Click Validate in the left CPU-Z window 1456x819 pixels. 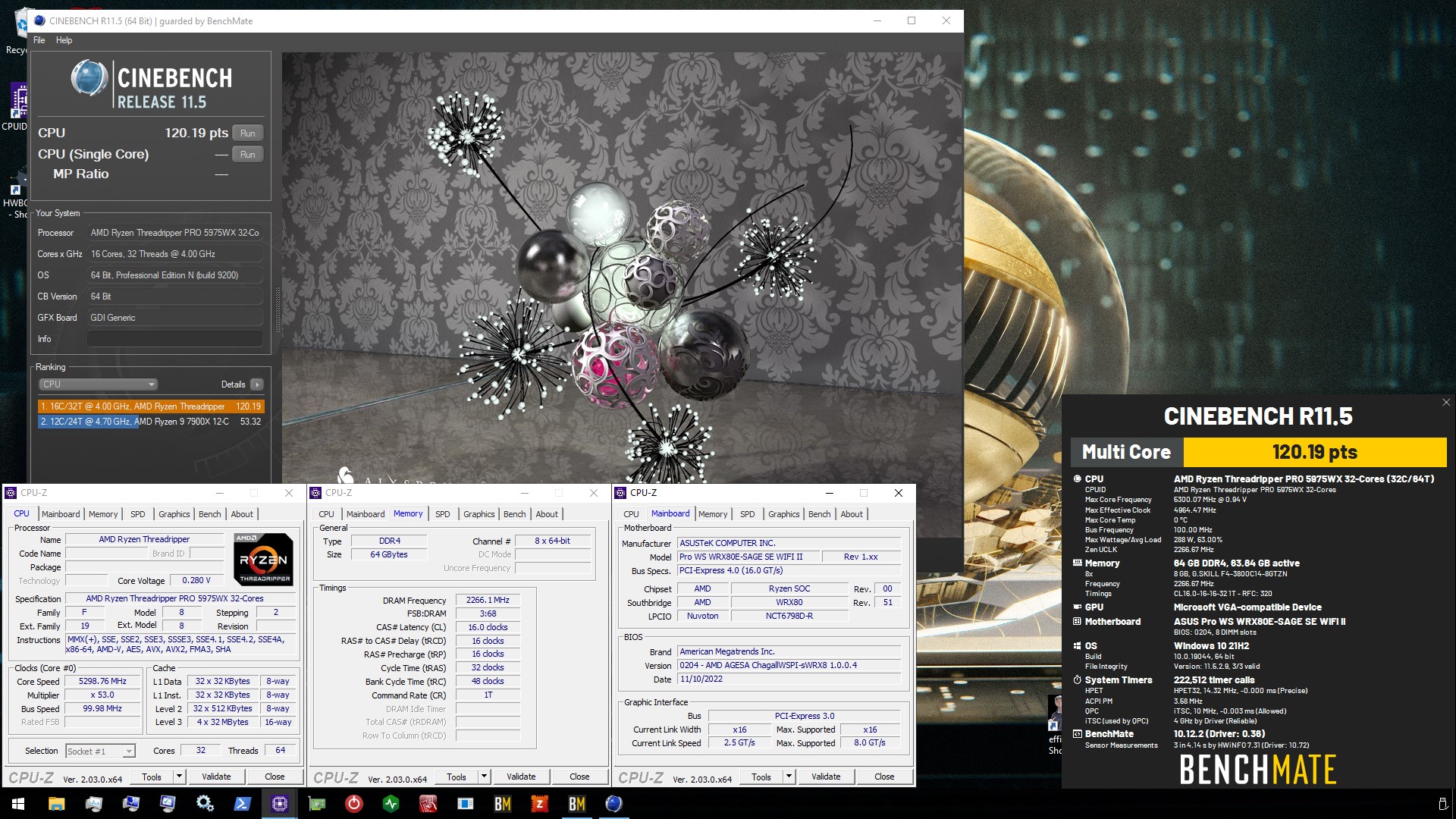(x=216, y=777)
